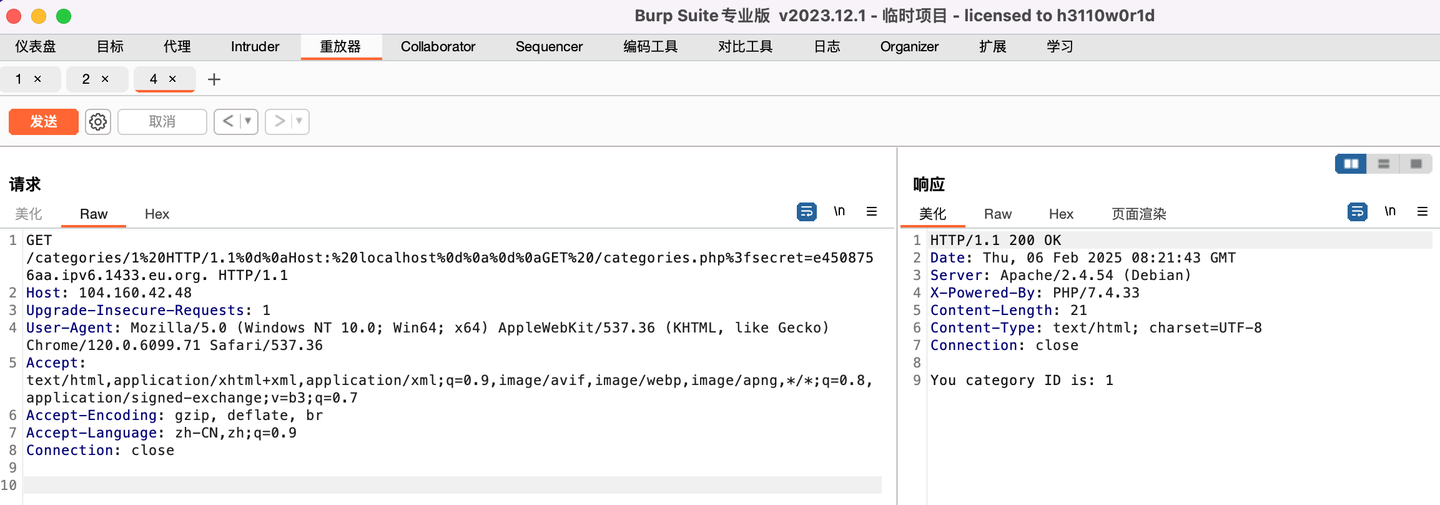Screen dimensions: 1440x505
Task: Open Repeater settings gear icon
Action: [98, 122]
